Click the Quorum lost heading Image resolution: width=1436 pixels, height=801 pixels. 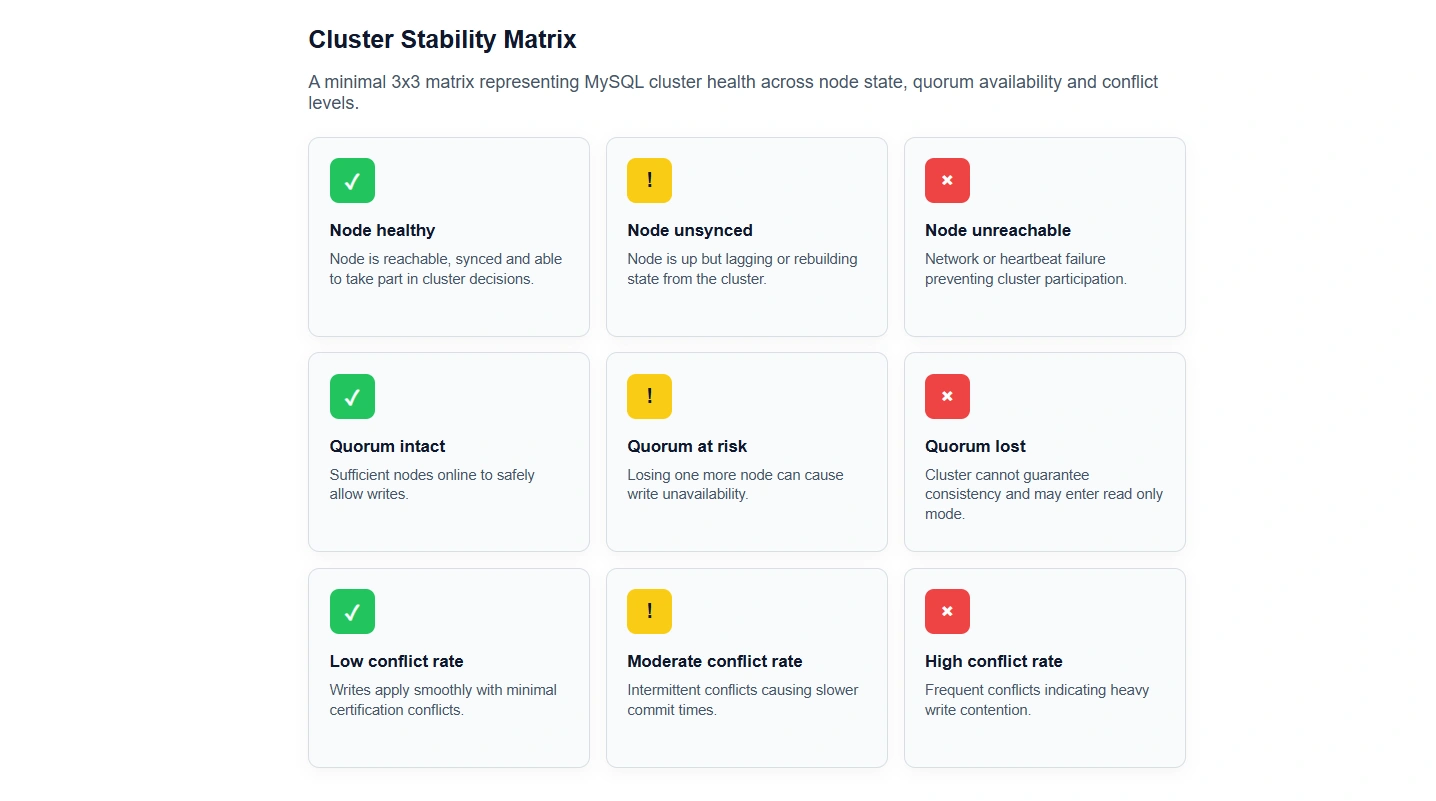975,446
